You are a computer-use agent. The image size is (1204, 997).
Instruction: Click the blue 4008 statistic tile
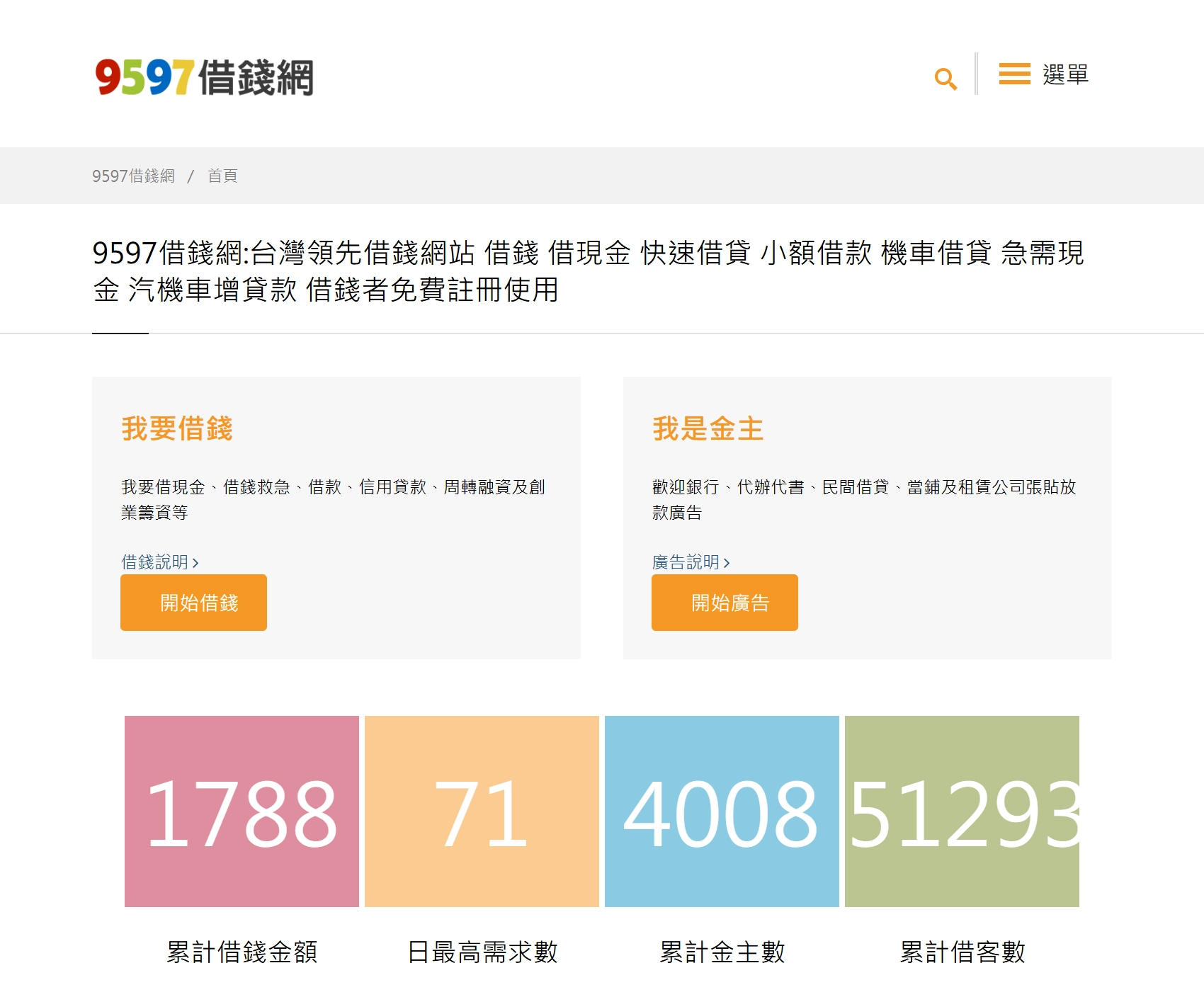722,811
